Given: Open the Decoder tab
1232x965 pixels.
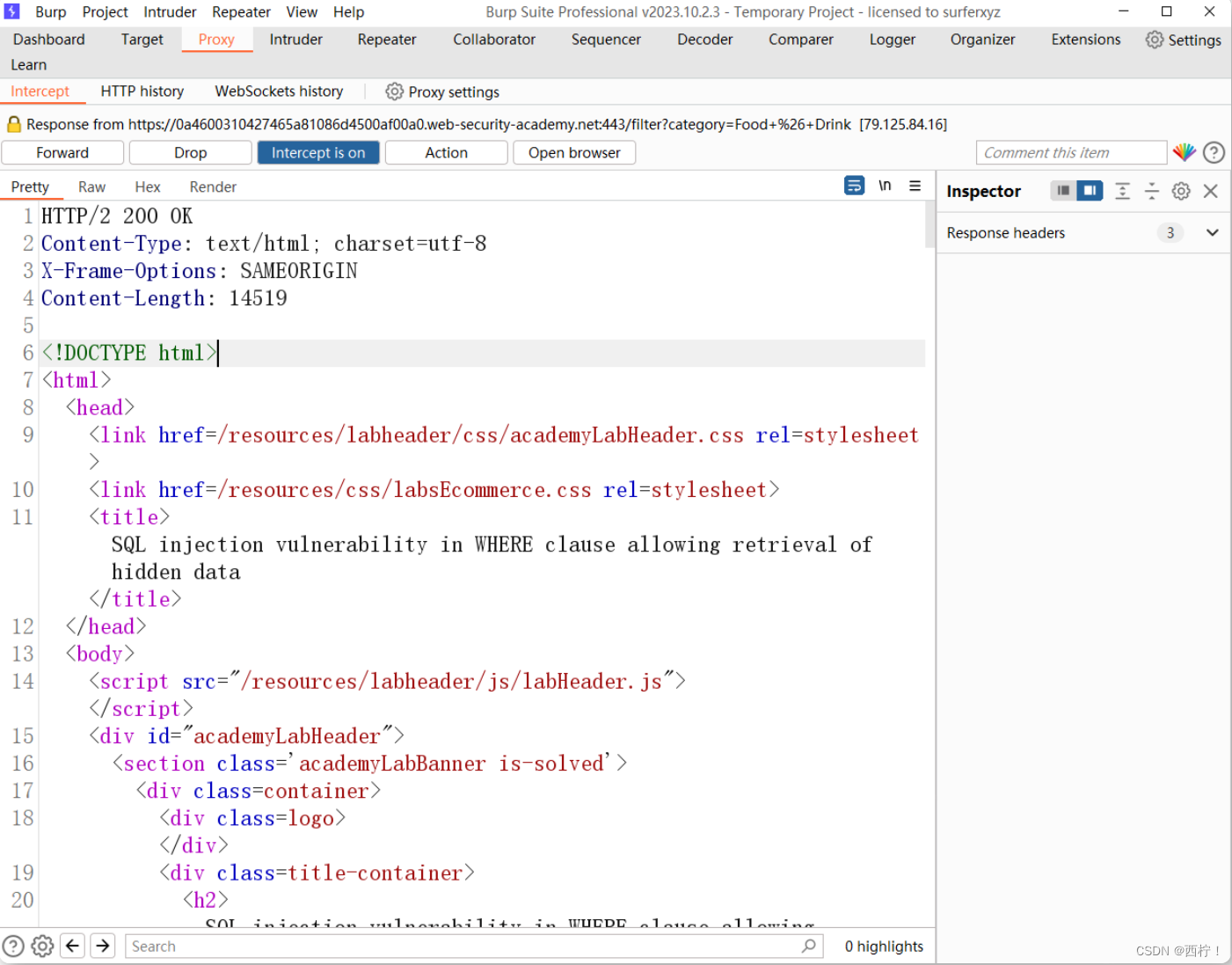Looking at the screenshot, I should tap(705, 40).
